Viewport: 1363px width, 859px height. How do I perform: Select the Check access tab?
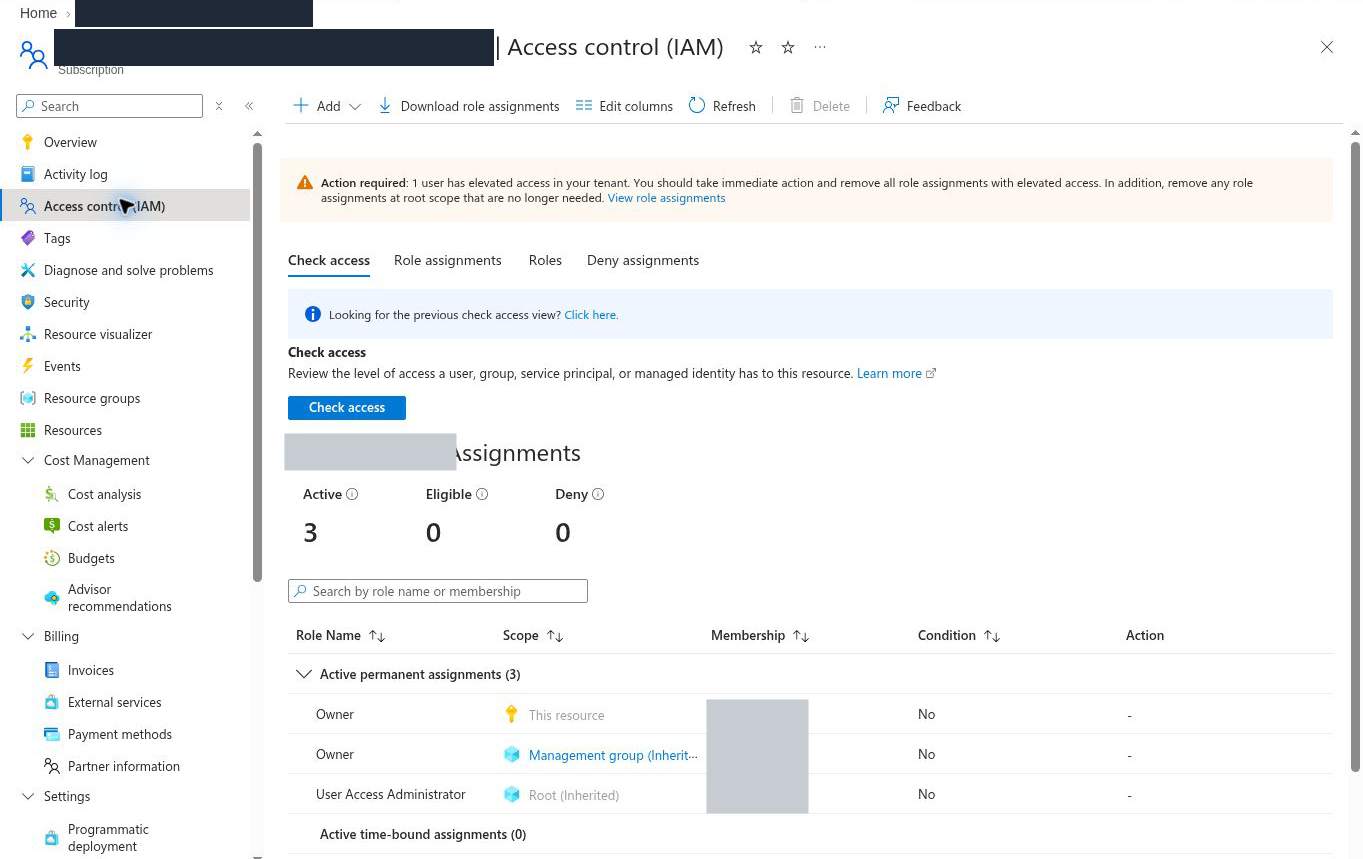(329, 260)
